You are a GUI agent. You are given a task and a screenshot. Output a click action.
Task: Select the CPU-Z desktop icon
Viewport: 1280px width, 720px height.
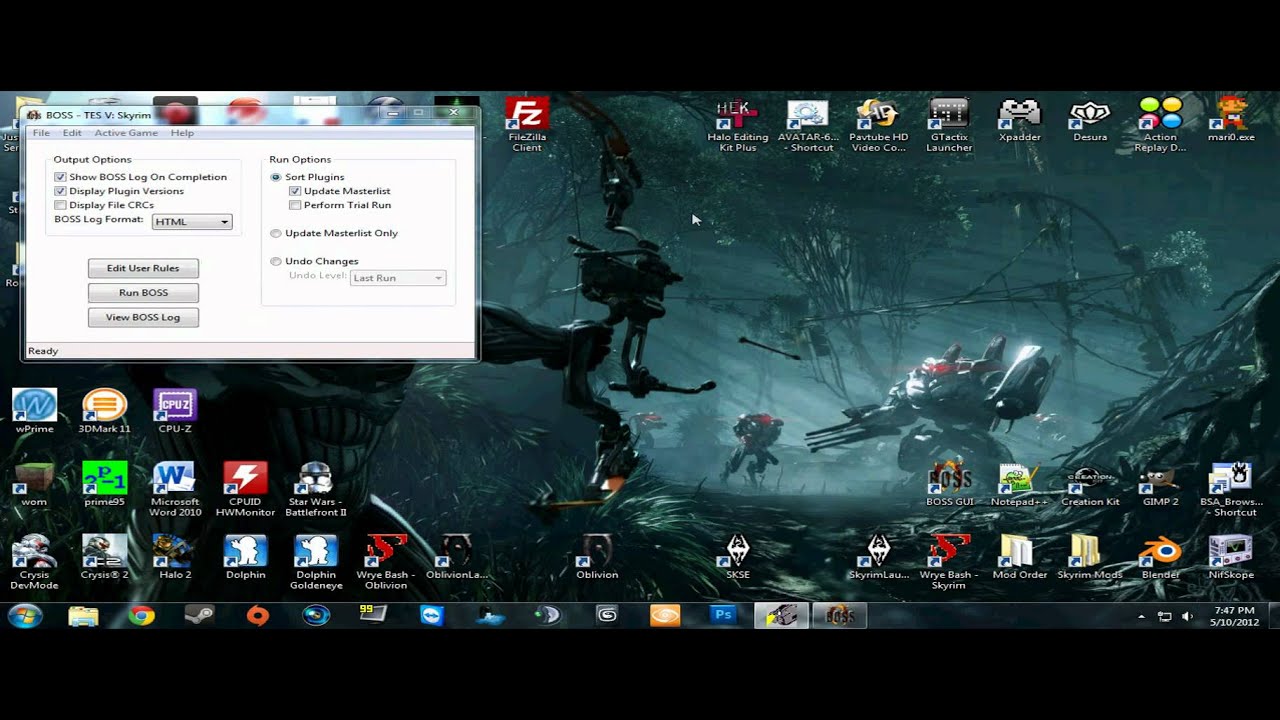click(x=175, y=411)
